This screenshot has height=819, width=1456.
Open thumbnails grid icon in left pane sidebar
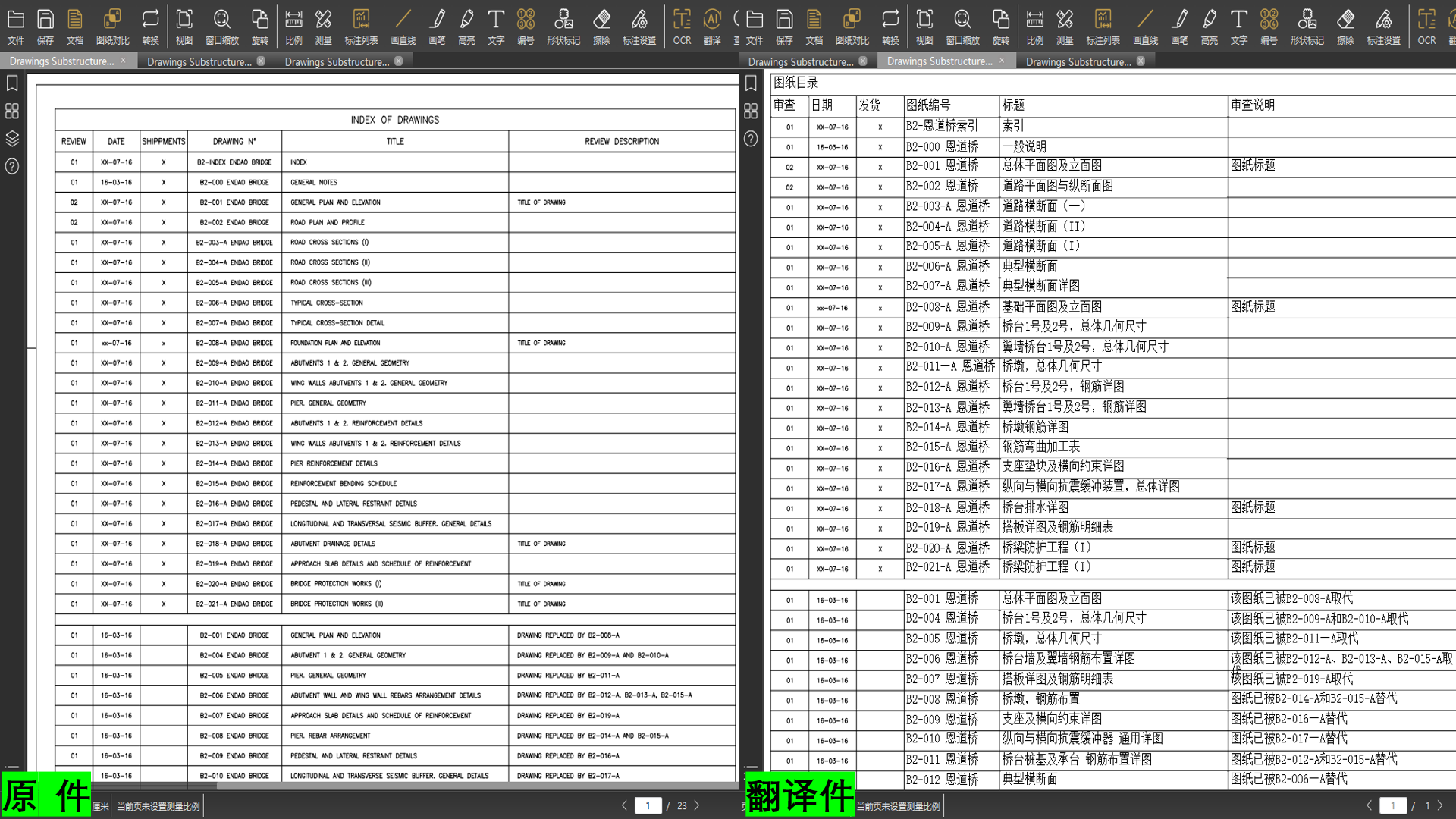tap(12, 111)
